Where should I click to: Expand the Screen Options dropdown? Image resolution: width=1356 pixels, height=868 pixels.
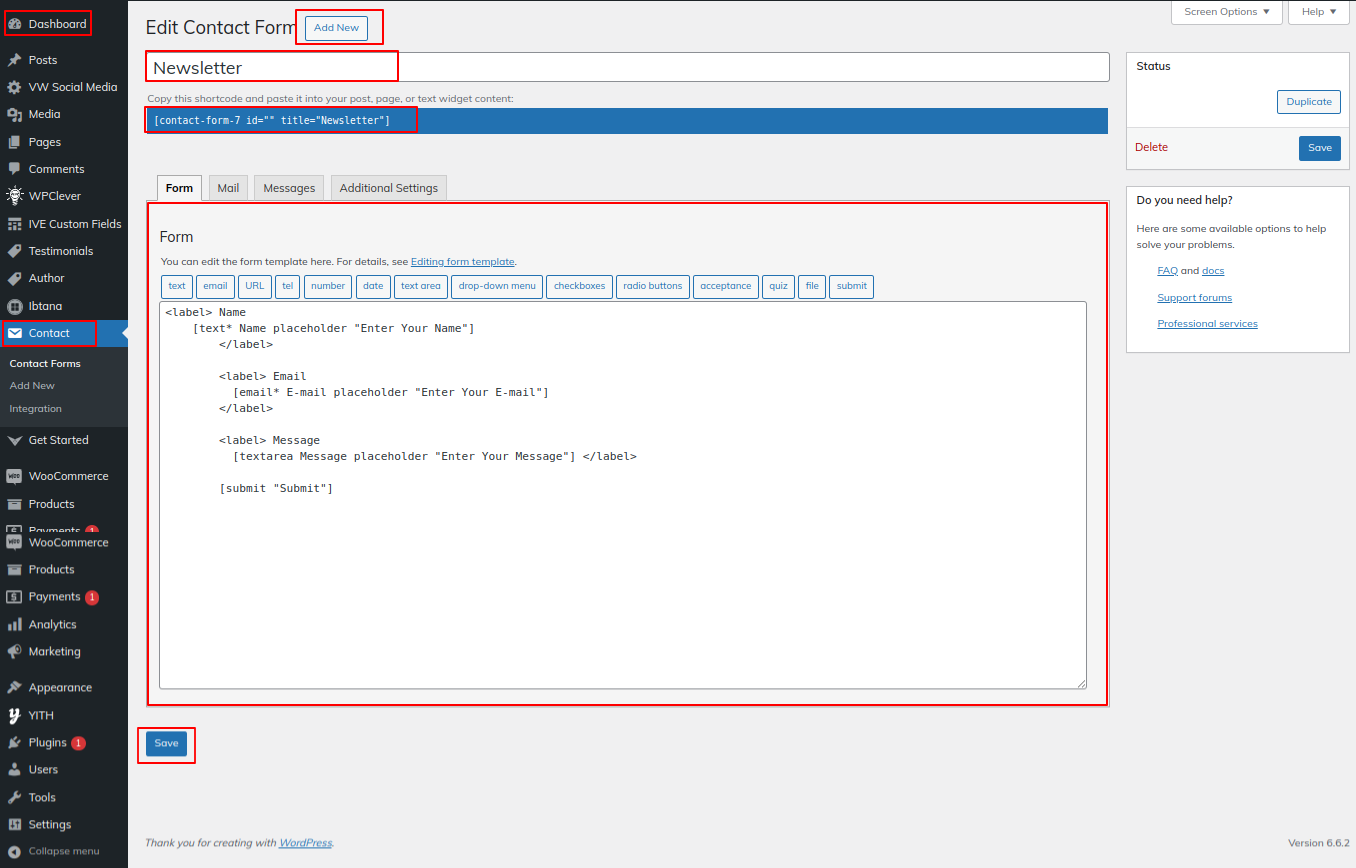1226,12
